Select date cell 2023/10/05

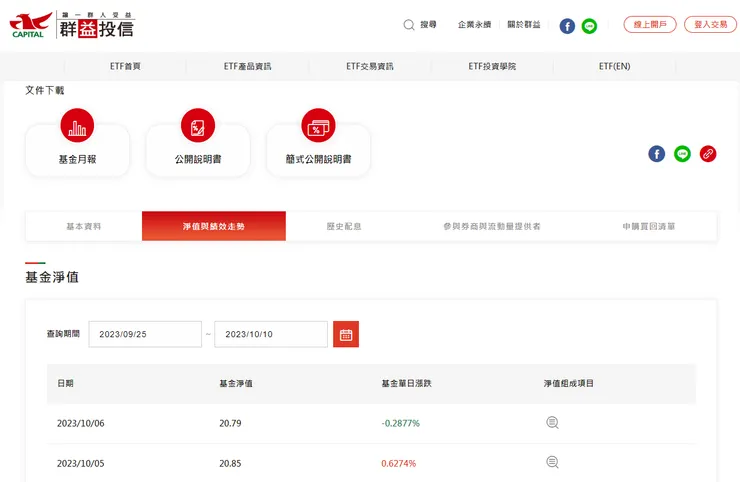click(81, 464)
